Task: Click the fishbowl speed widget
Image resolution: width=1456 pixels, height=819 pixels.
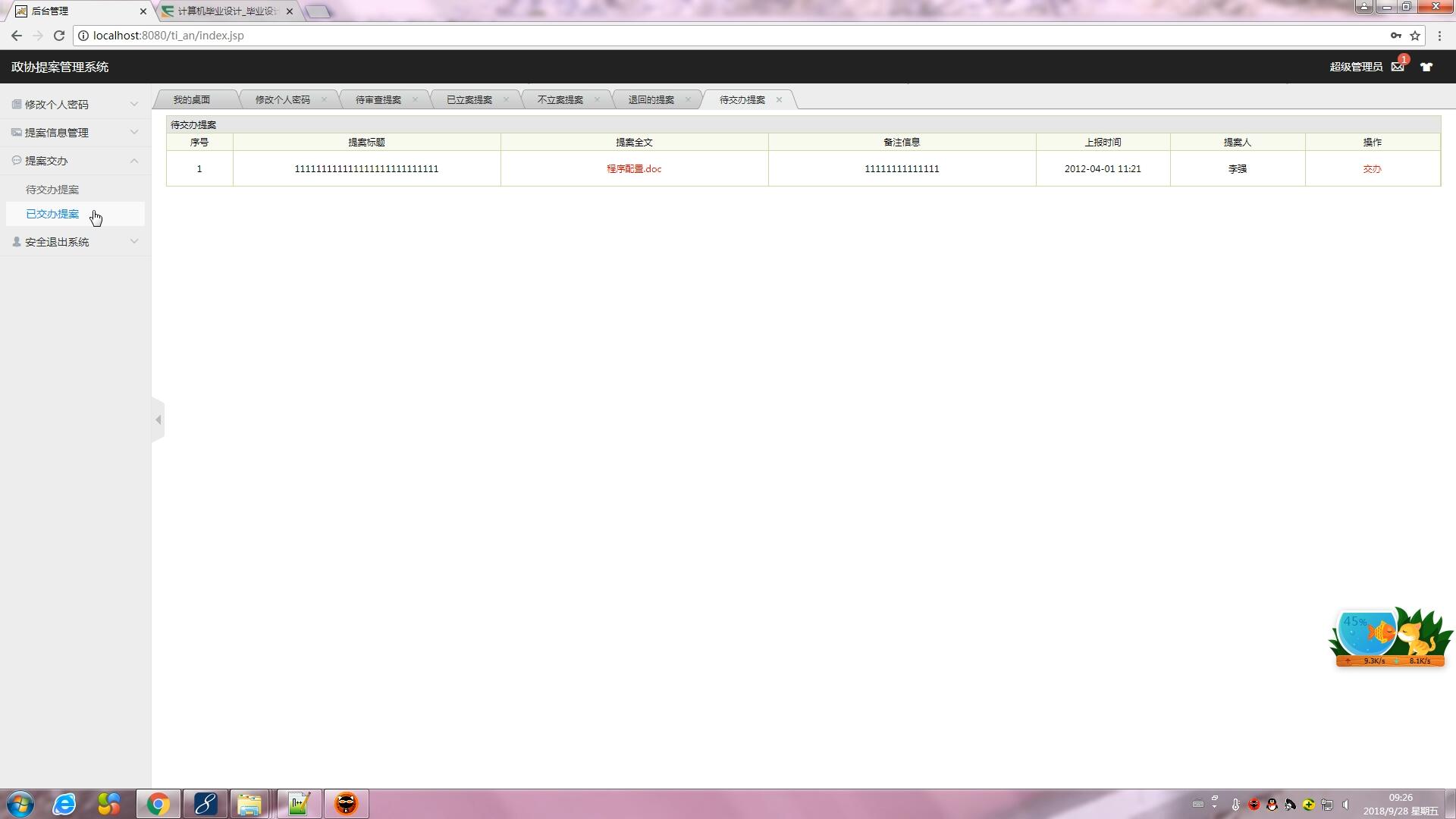Action: [1389, 637]
